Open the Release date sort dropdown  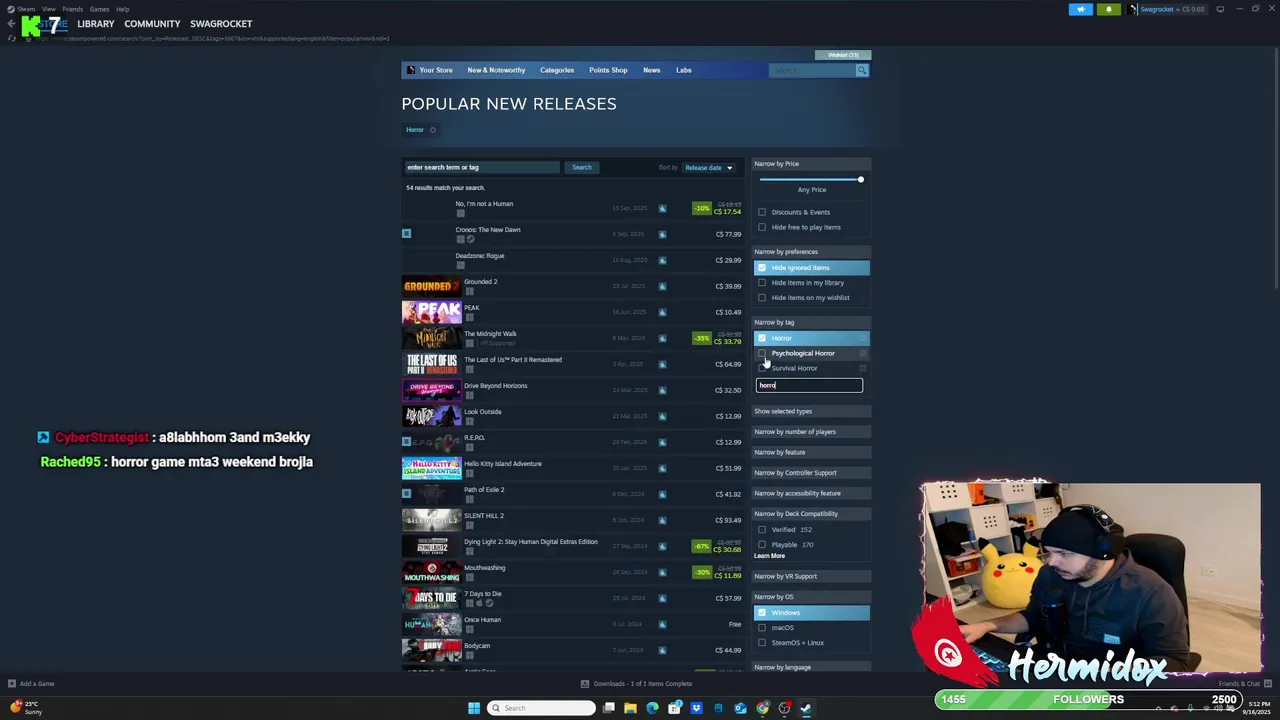(x=708, y=168)
